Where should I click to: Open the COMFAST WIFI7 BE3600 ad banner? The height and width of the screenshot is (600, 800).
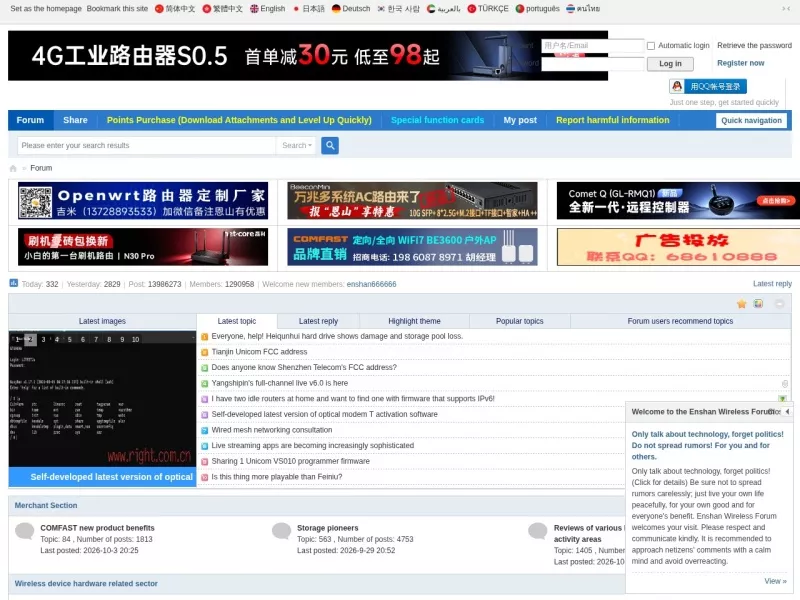point(412,247)
